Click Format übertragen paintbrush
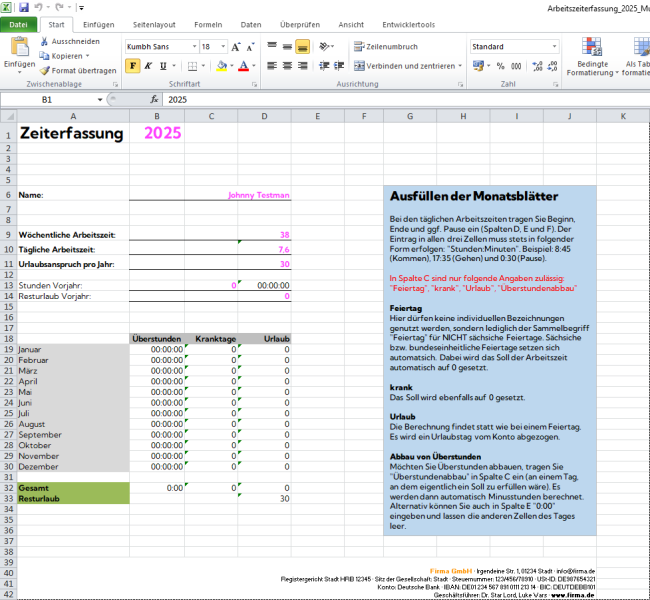The height and width of the screenshot is (600, 650). click(78, 70)
